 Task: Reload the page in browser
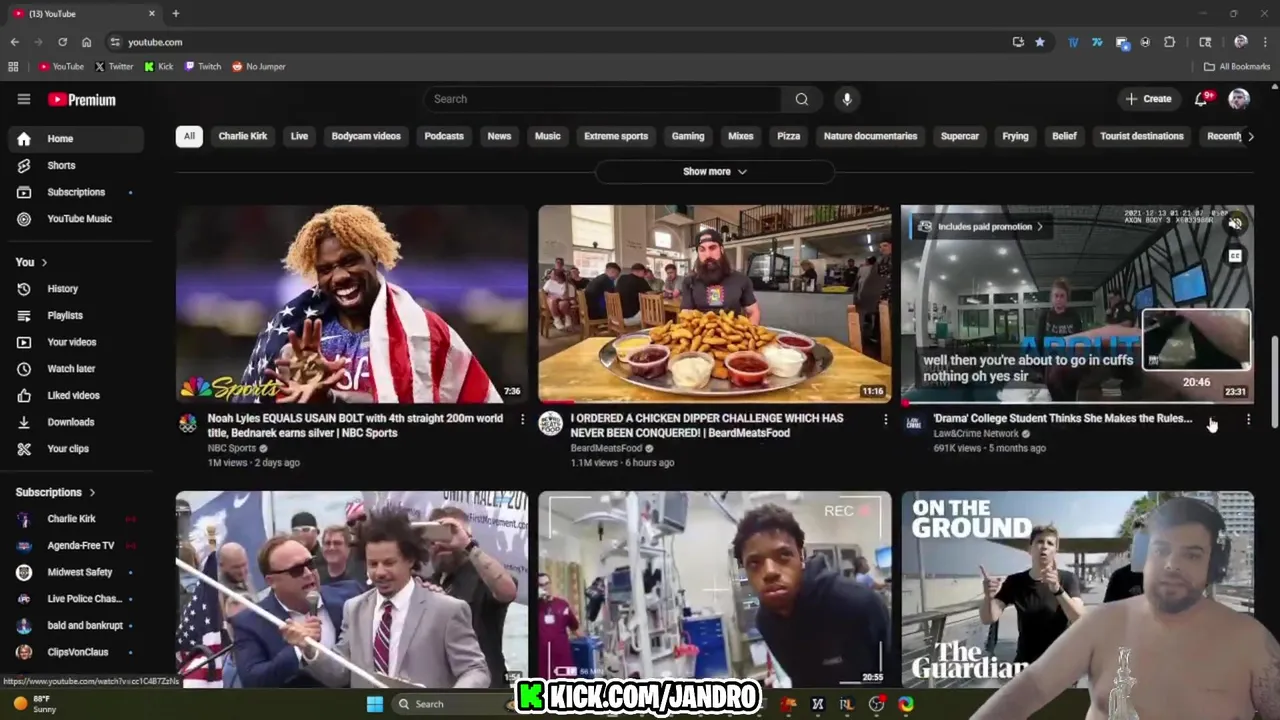tap(62, 42)
